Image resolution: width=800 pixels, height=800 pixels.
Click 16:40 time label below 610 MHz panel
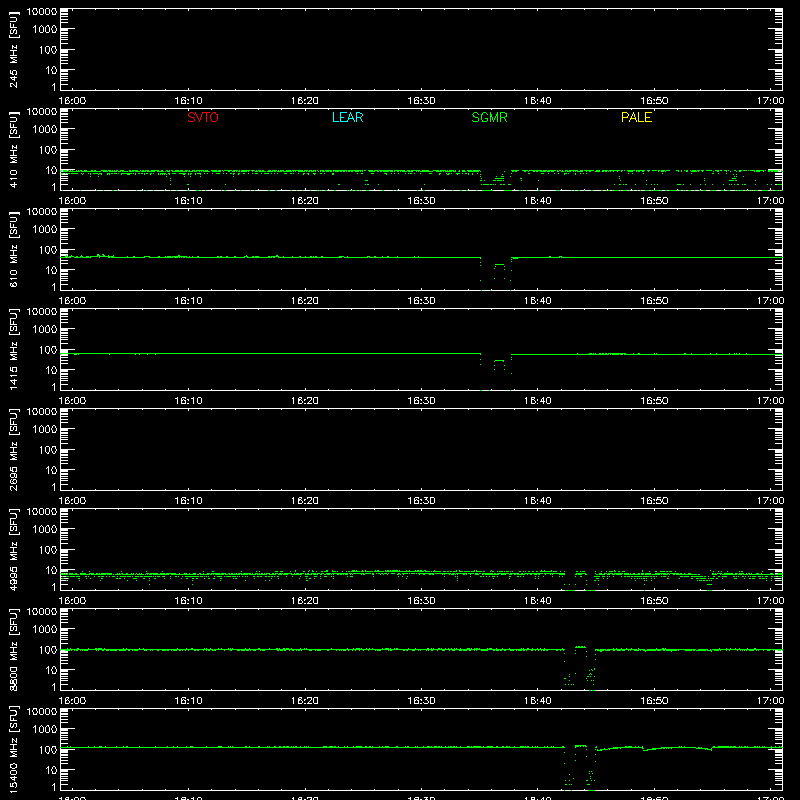pyautogui.click(x=538, y=301)
